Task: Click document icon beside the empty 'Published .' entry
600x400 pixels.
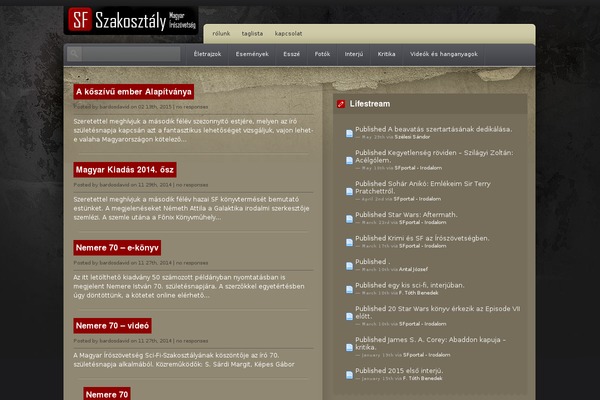Action: 349,266
